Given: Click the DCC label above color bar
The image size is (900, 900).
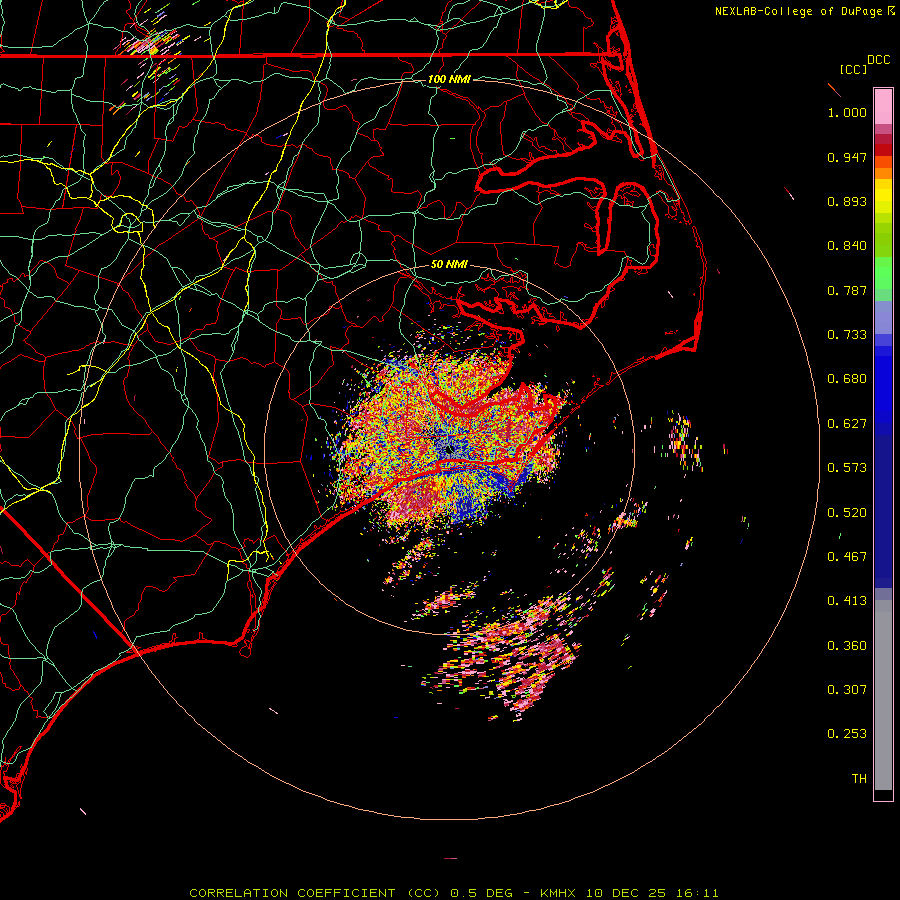Looking at the screenshot, I should 878,60.
